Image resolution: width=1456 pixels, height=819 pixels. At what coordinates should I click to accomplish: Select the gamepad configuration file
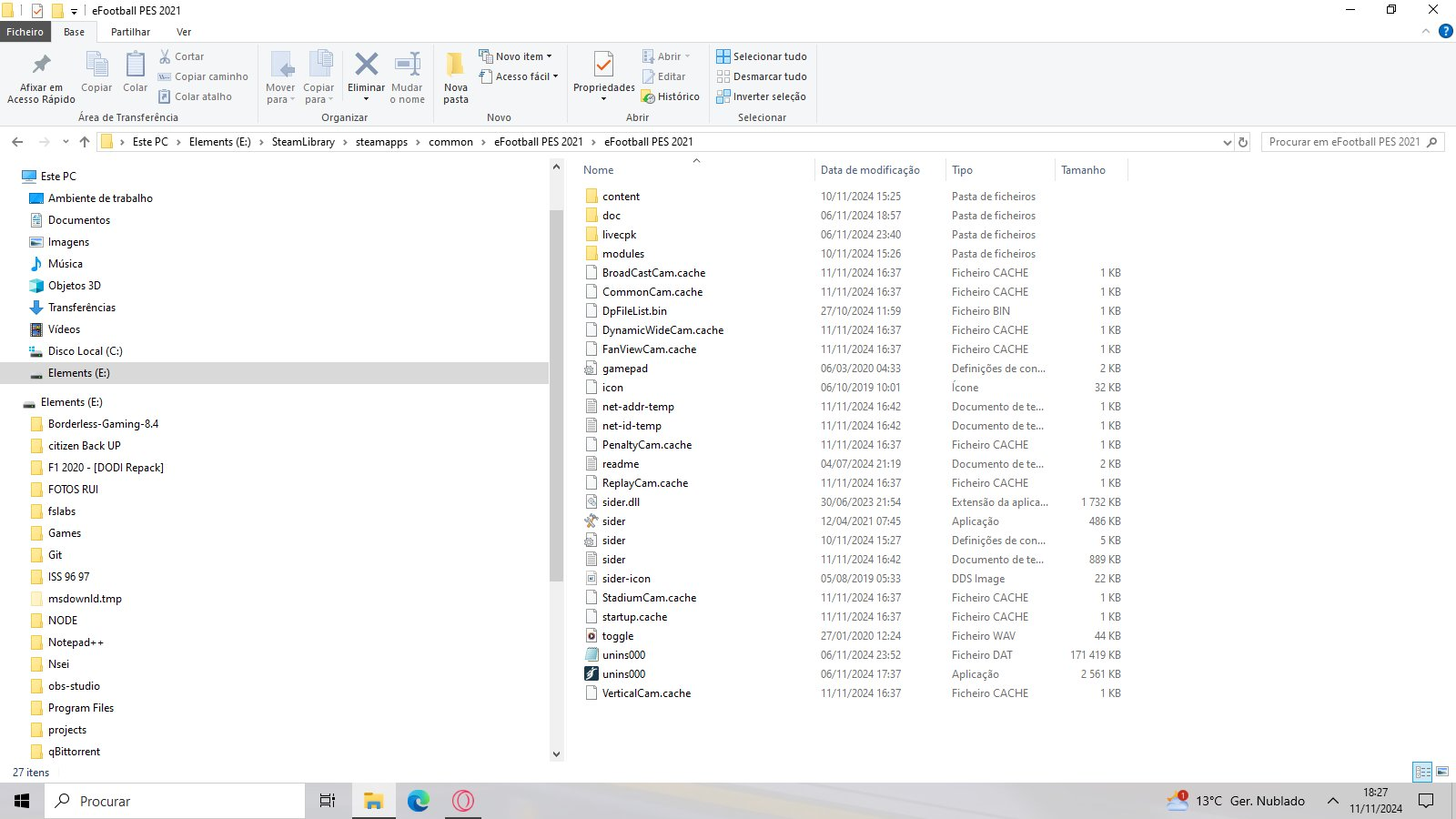(625, 369)
